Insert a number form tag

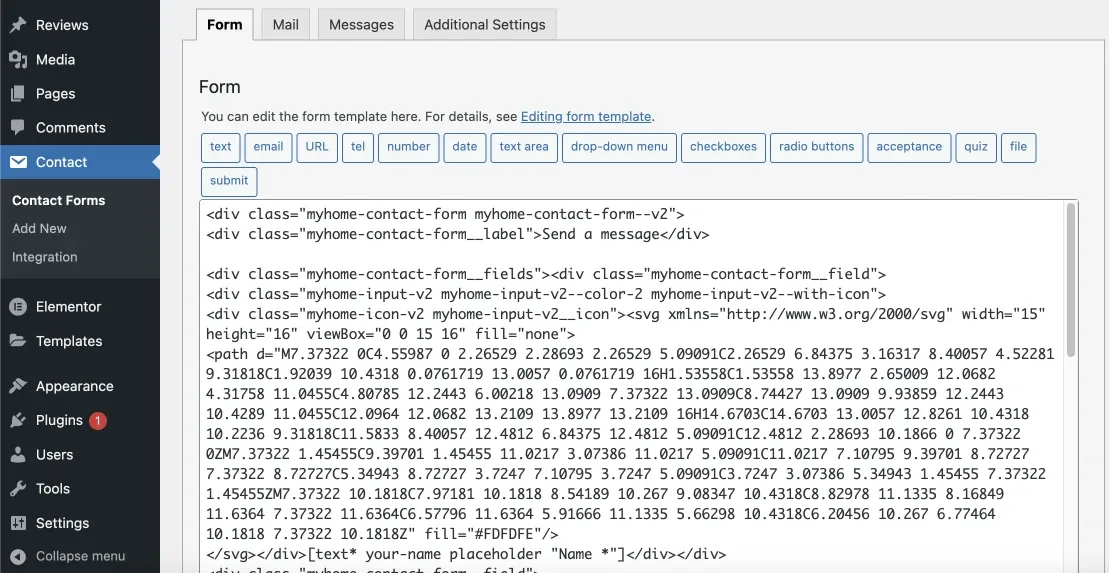(x=409, y=147)
